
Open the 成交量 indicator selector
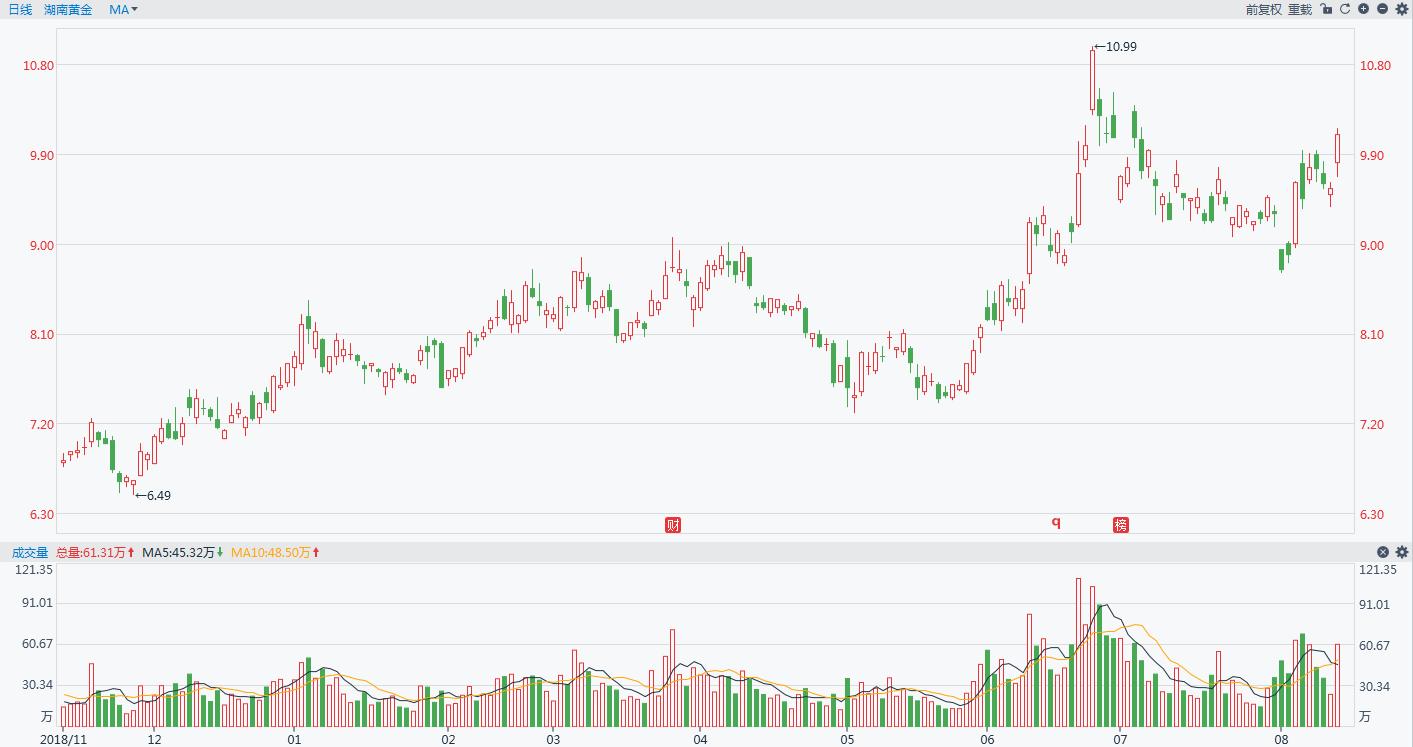click(30, 552)
